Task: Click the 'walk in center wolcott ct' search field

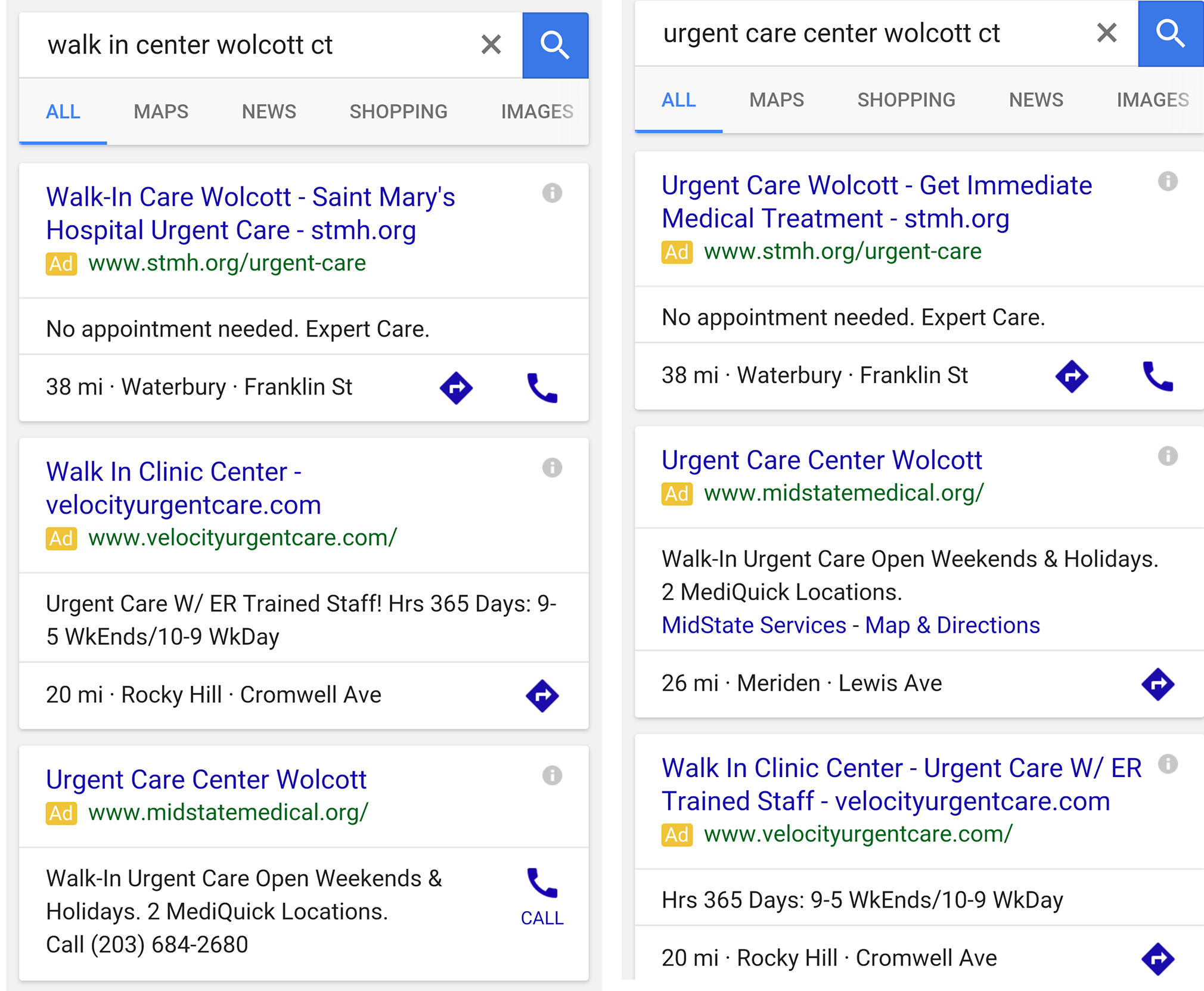Action: [250, 45]
